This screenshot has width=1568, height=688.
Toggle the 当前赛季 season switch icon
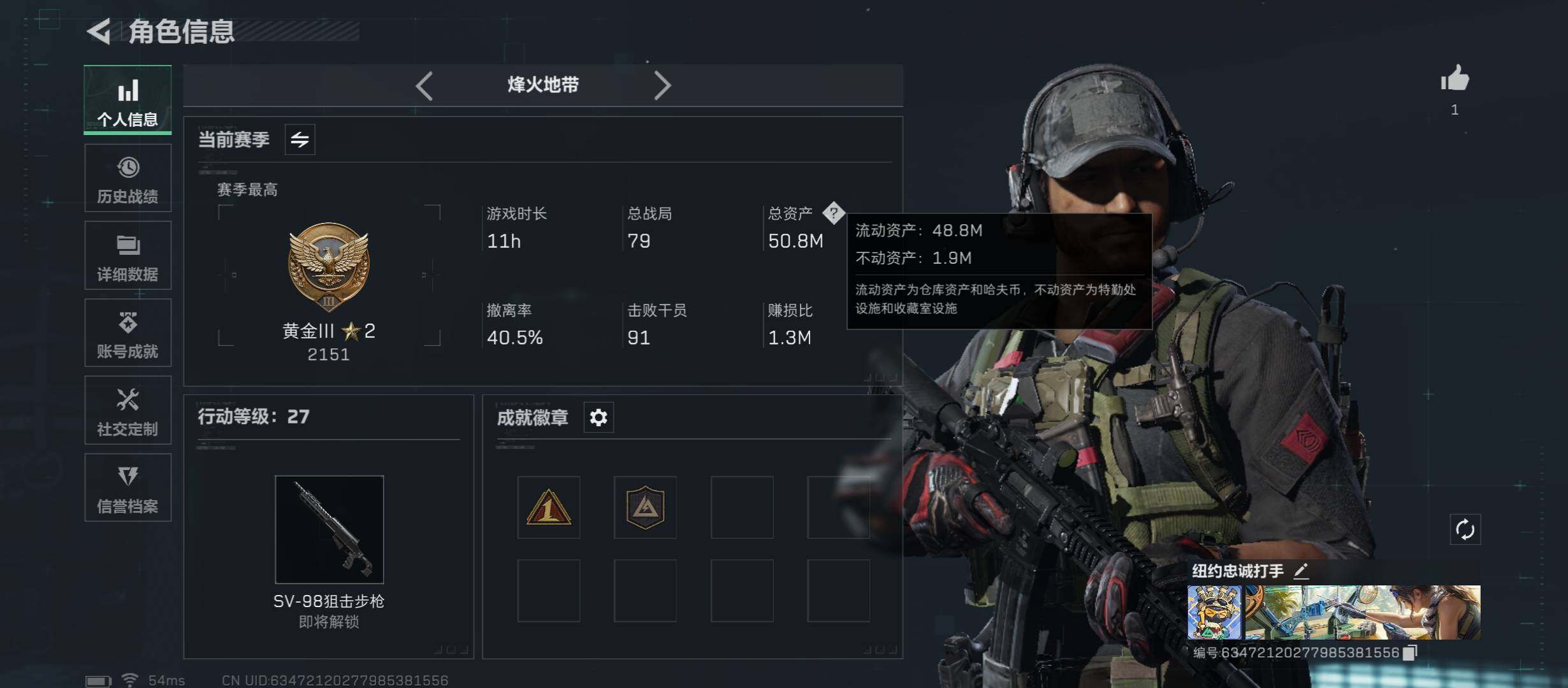coord(300,139)
